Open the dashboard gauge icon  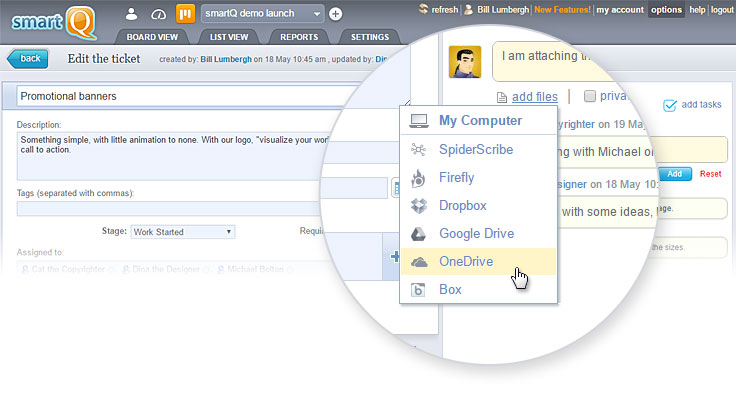158,15
